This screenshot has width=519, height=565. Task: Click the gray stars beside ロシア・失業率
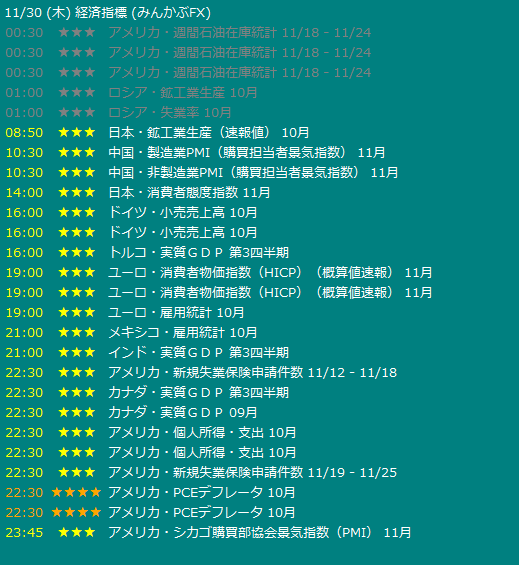click(x=77, y=112)
